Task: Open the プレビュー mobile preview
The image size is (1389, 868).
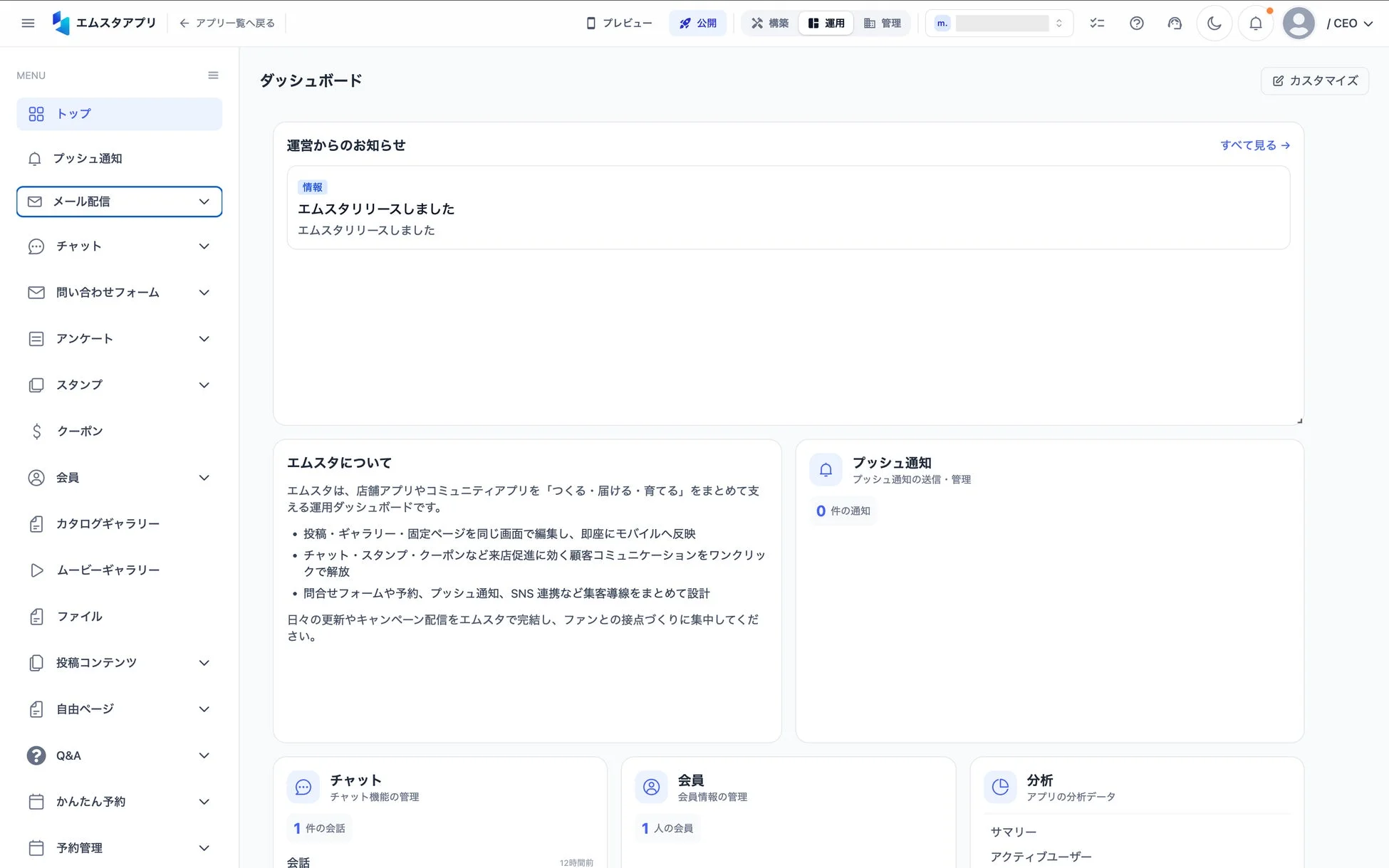Action: coord(619,23)
